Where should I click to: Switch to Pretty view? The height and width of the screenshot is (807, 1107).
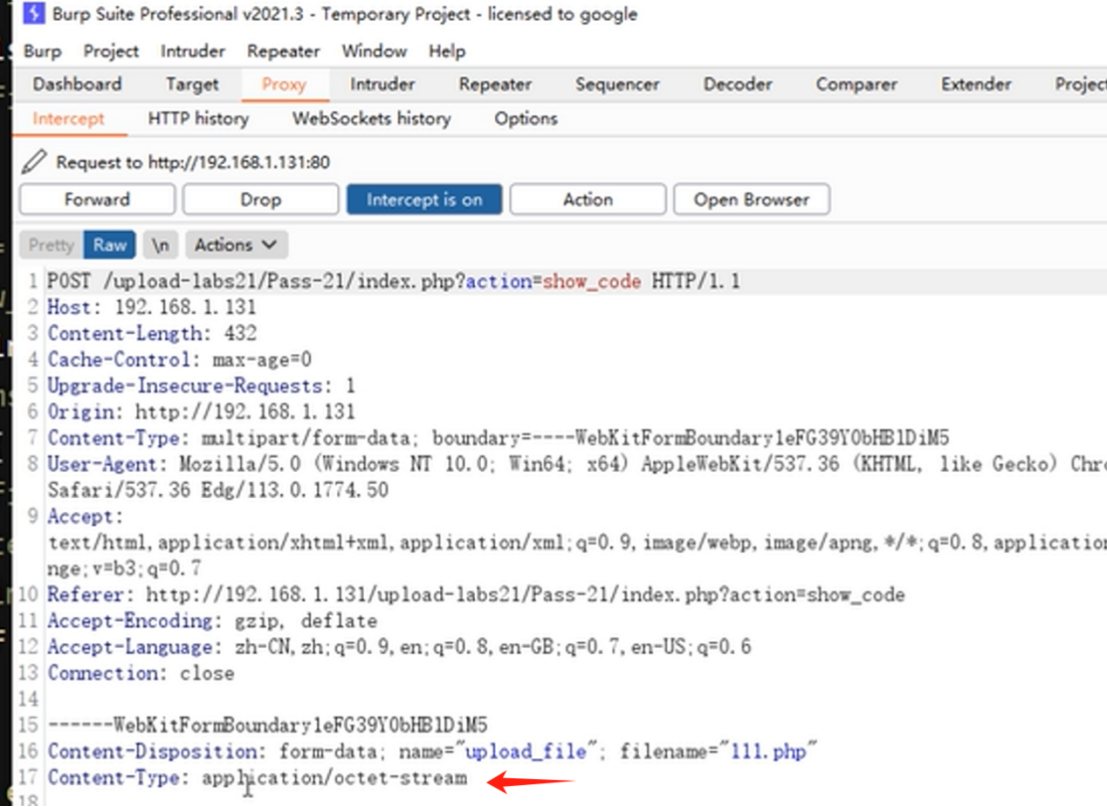(51, 245)
